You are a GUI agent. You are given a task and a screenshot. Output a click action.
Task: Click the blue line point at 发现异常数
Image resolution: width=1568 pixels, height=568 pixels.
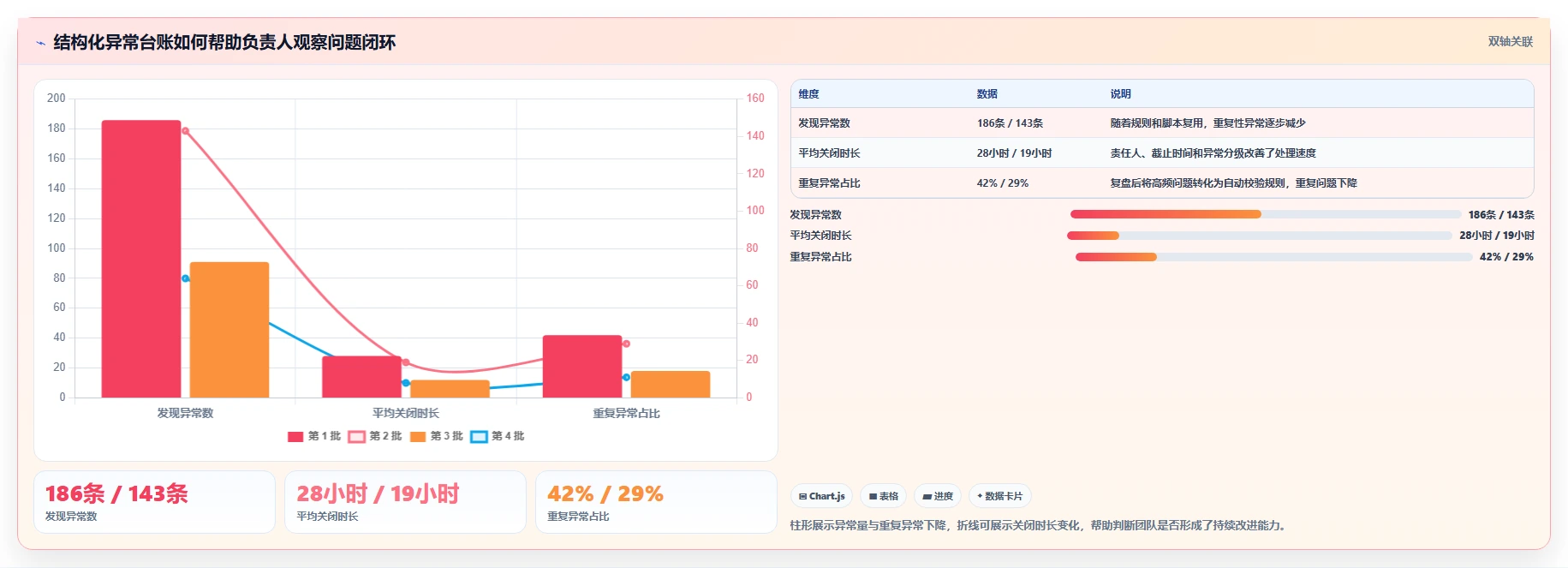coord(185,278)
